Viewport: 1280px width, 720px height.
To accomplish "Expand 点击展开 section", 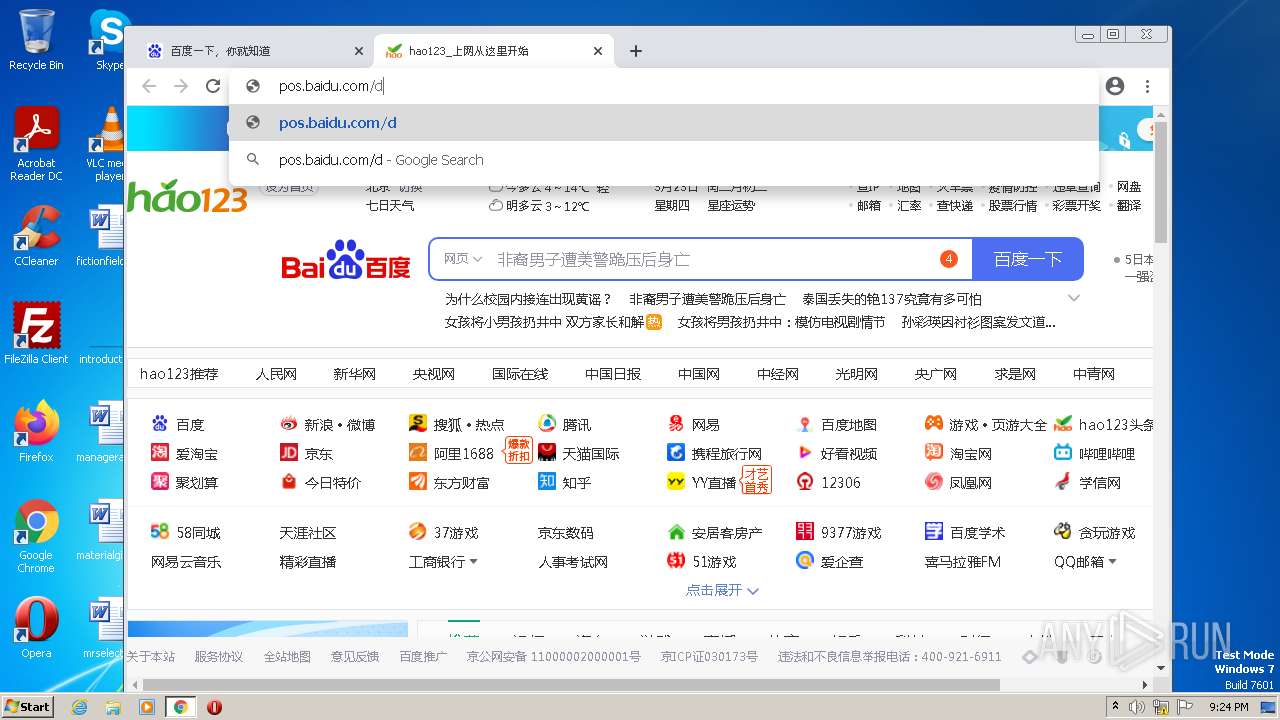I will 722,590.
